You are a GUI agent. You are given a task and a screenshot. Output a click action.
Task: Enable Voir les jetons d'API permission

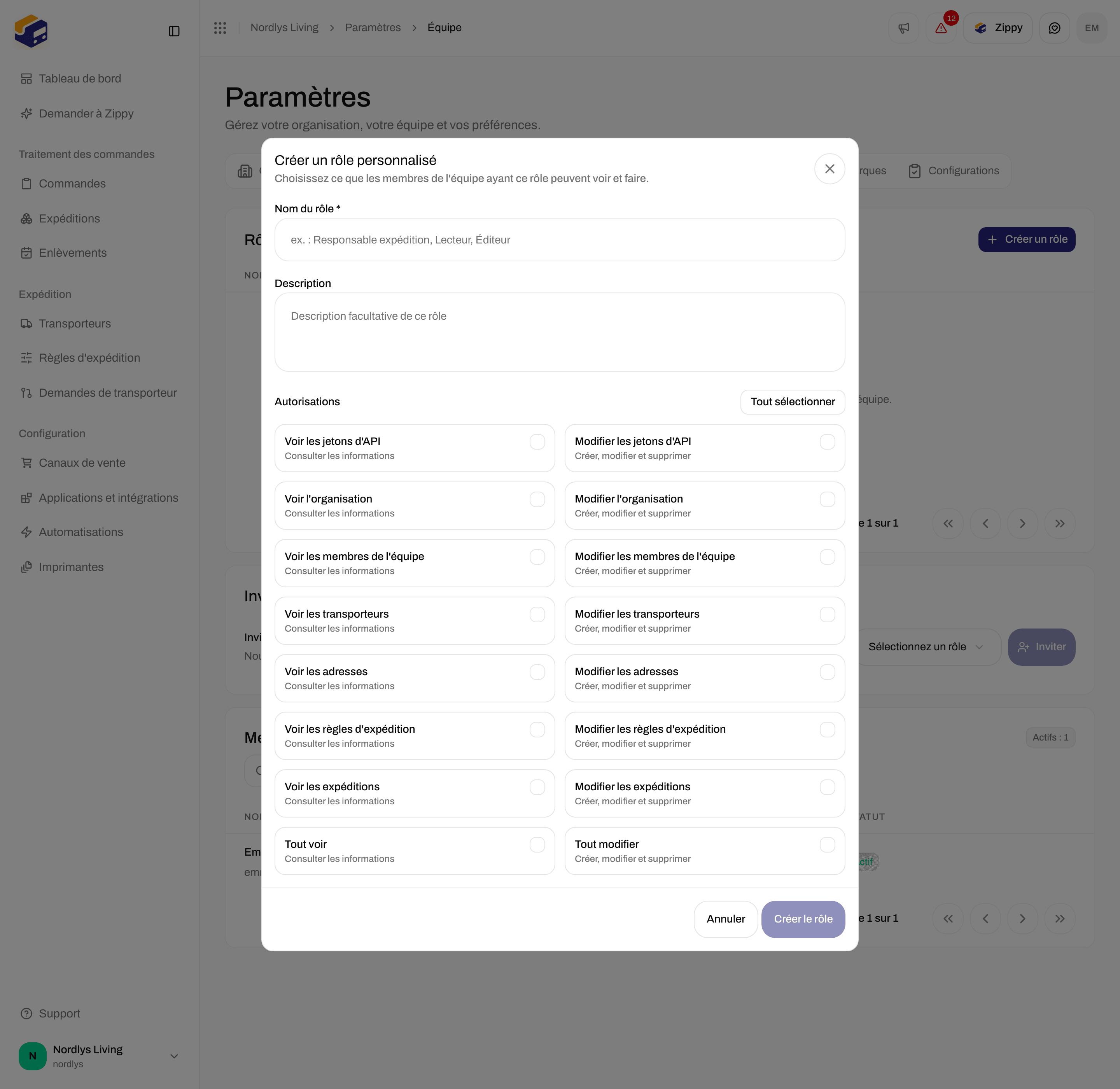[x=537, y=441]
